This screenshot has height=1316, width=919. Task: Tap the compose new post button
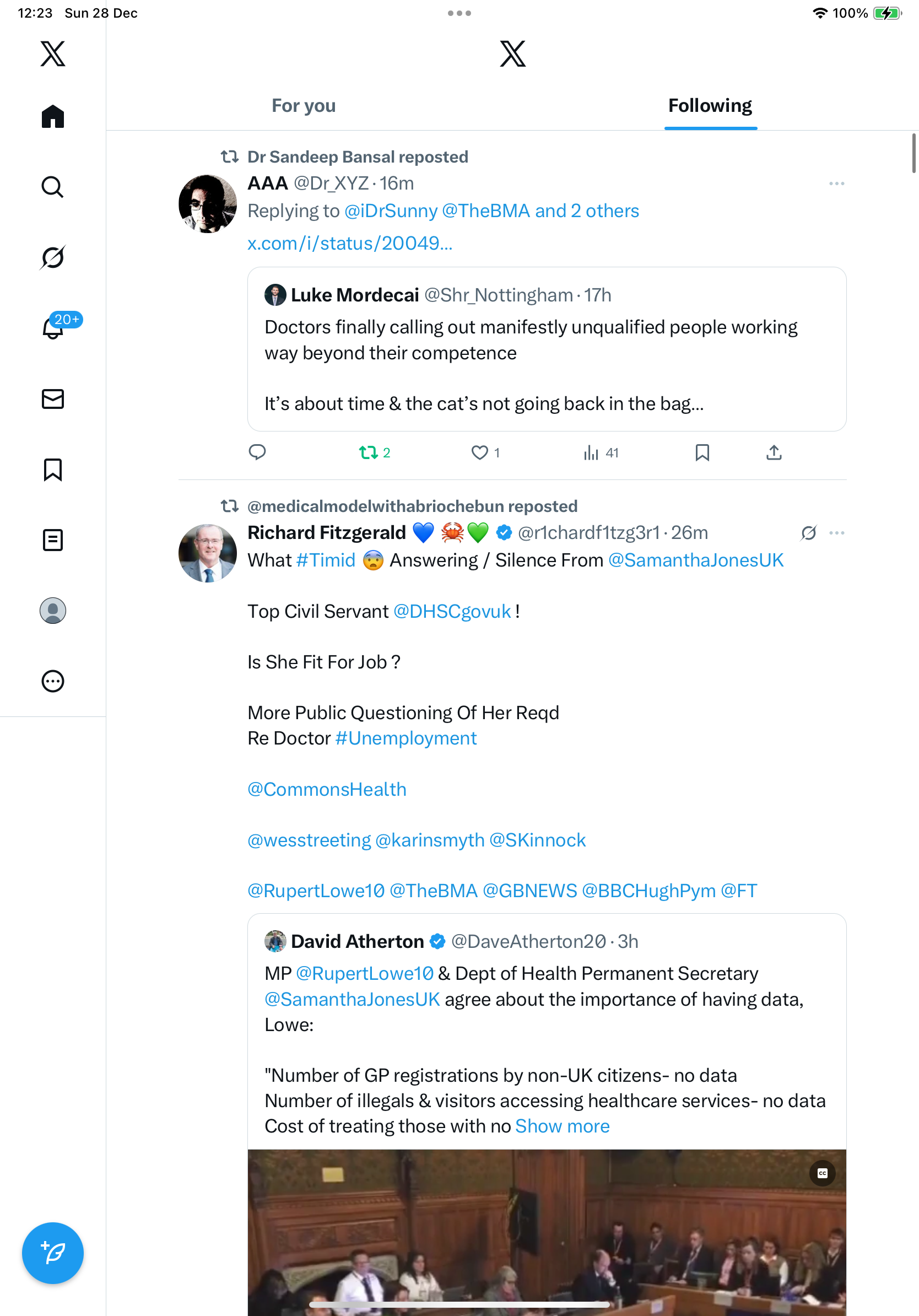53,1253
